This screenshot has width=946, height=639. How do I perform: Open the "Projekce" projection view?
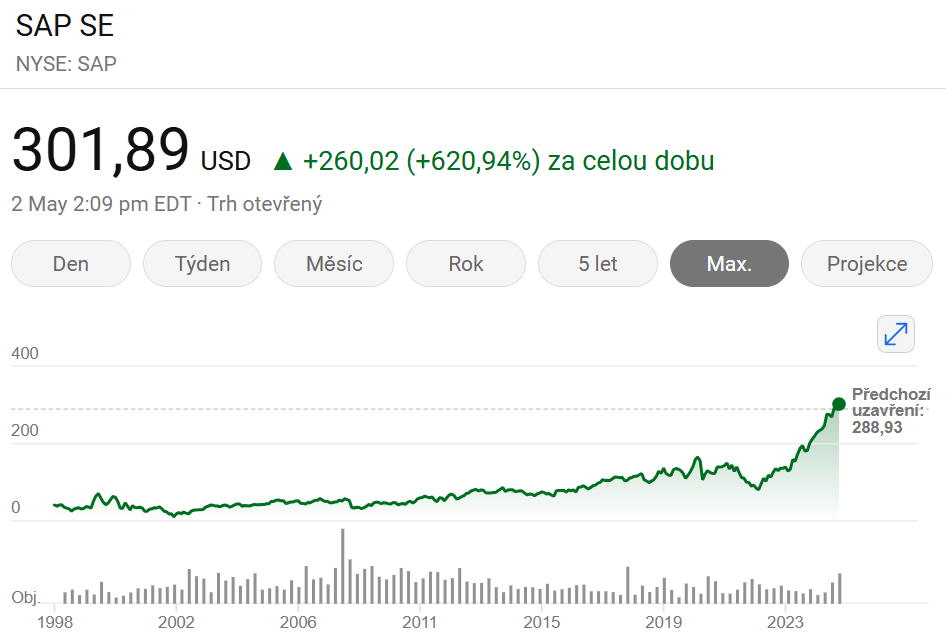(x=866, y=263)
